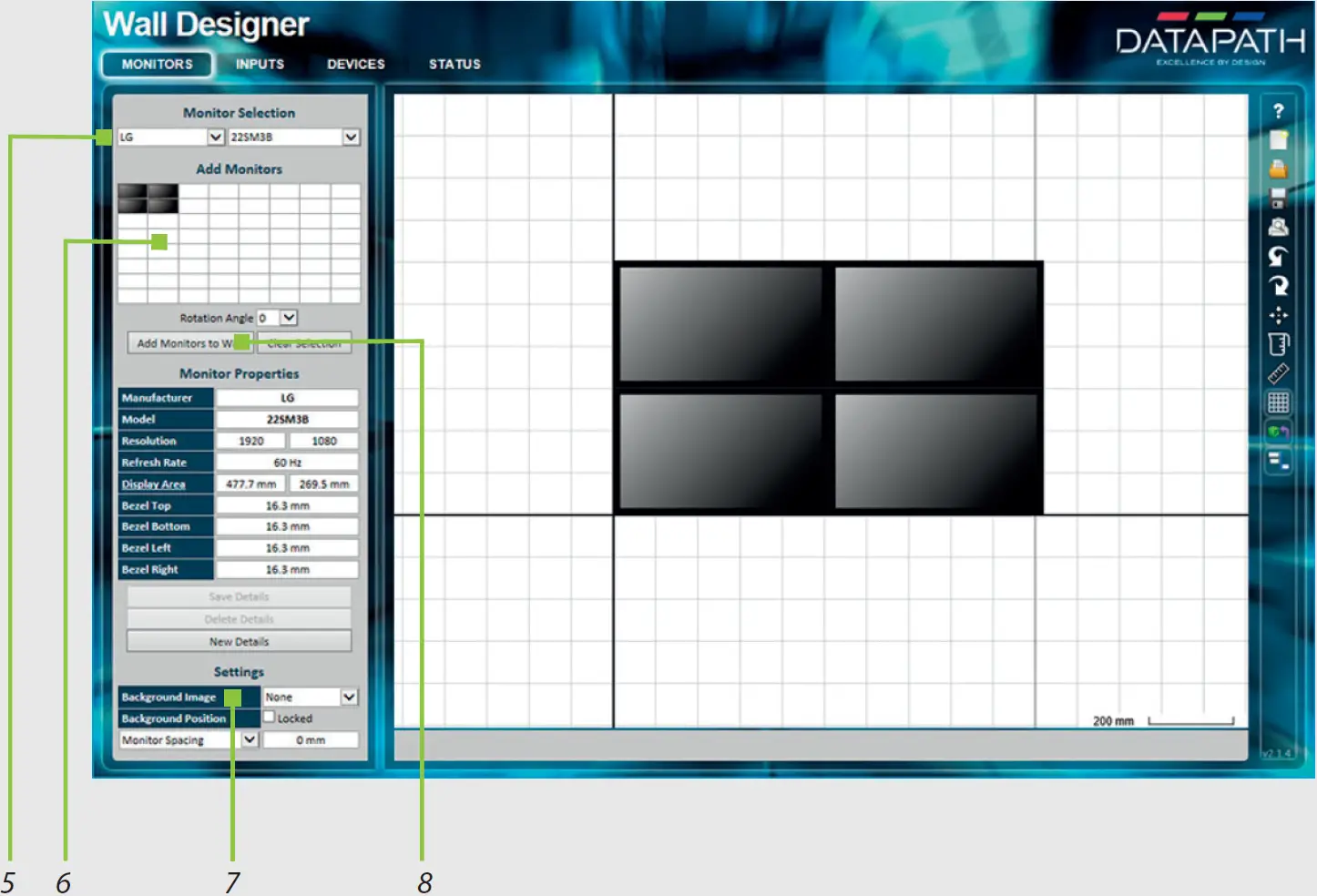Open the model dropdown showing 22SM3B
This screenshot has width=1317, height=896.
pyautogui.click(x=352, y=137)
